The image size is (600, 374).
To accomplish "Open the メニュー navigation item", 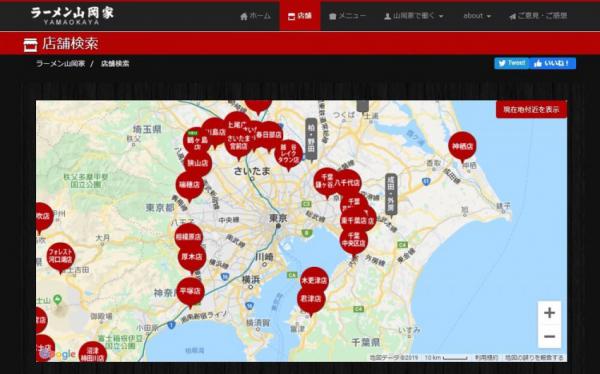I will coord(347,16).
